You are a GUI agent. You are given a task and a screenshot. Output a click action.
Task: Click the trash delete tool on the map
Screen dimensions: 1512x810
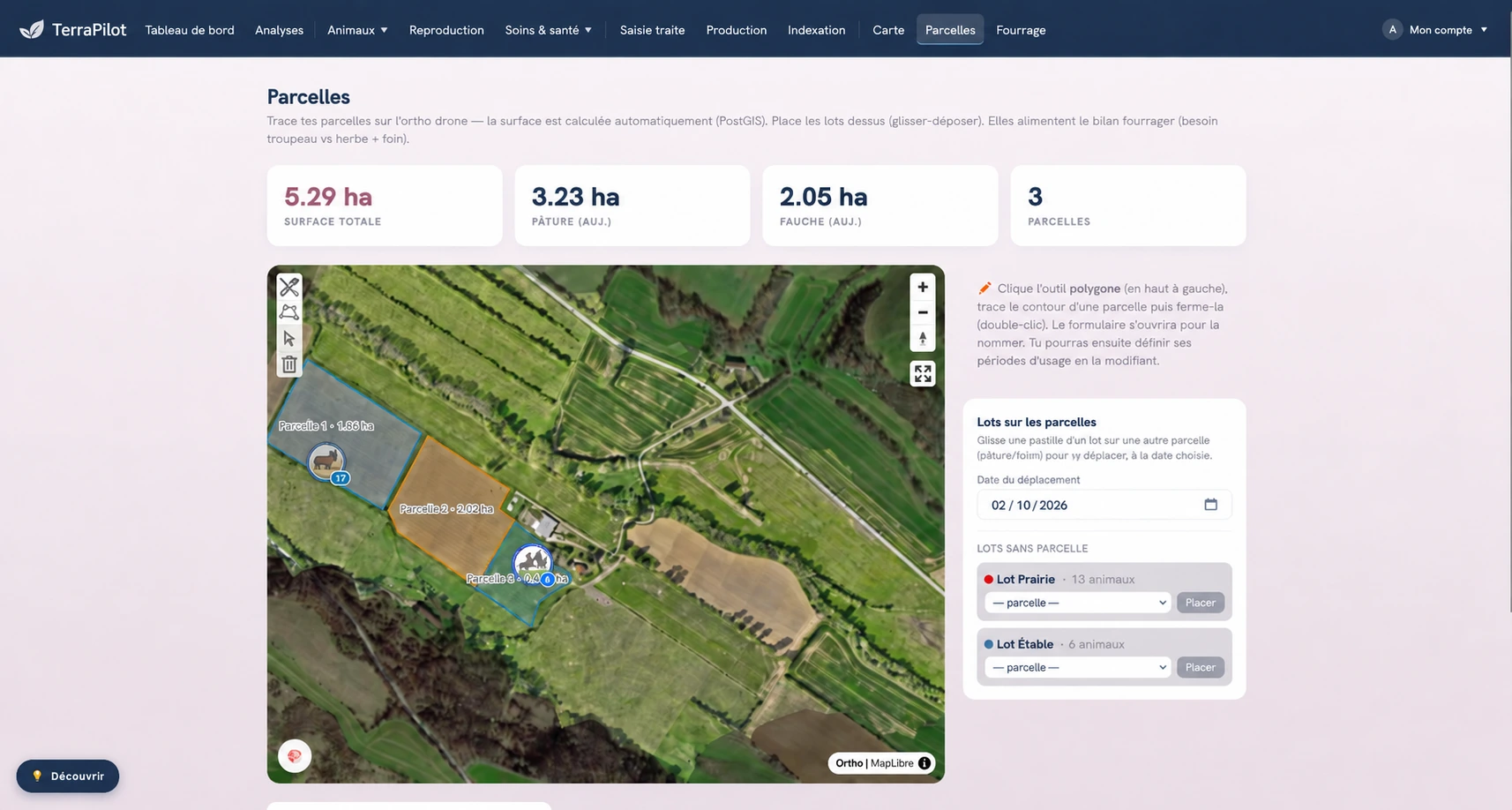click(289, 364)
